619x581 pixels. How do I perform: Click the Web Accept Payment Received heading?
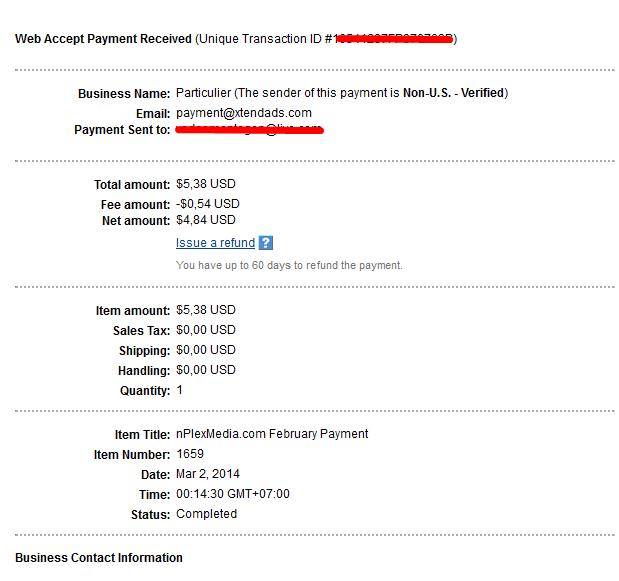(x=103, y=39)
